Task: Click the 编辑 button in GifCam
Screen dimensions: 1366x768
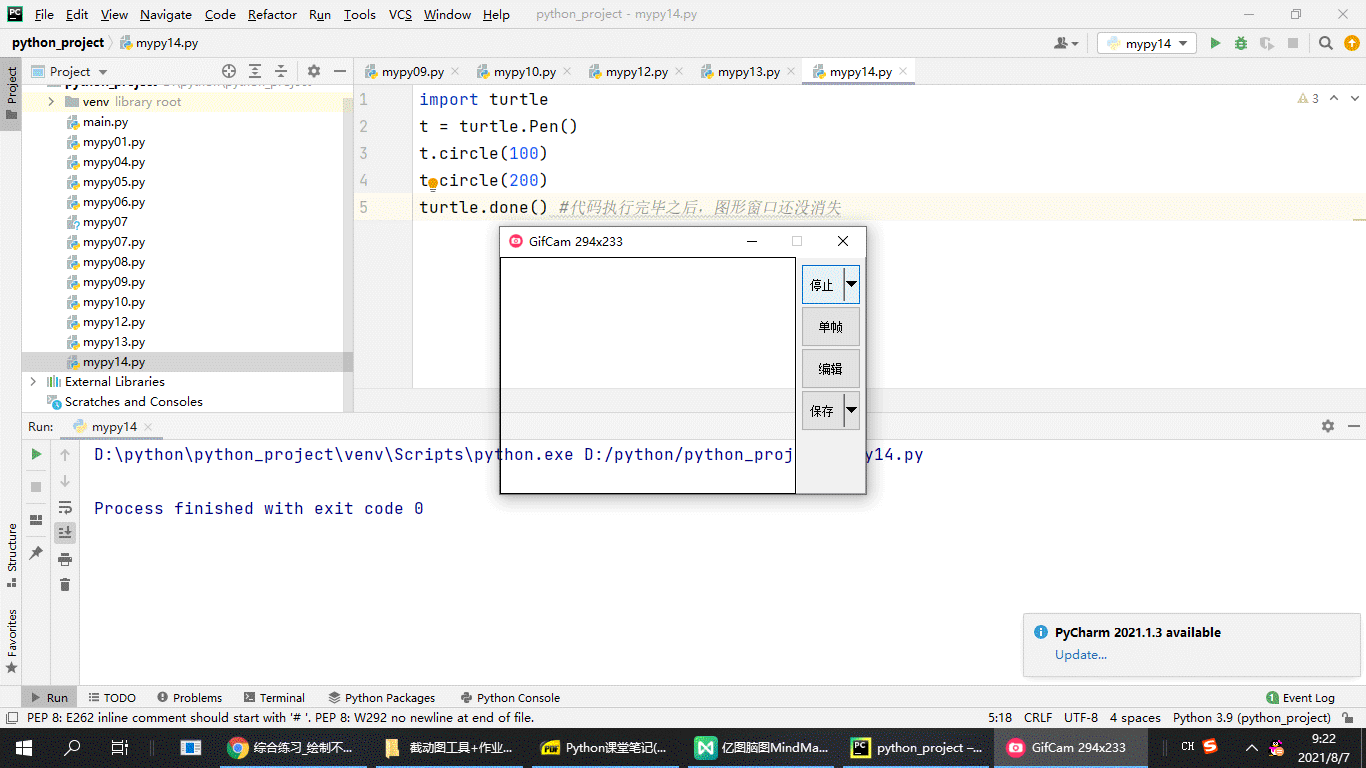Action: [x=831, y=369]
